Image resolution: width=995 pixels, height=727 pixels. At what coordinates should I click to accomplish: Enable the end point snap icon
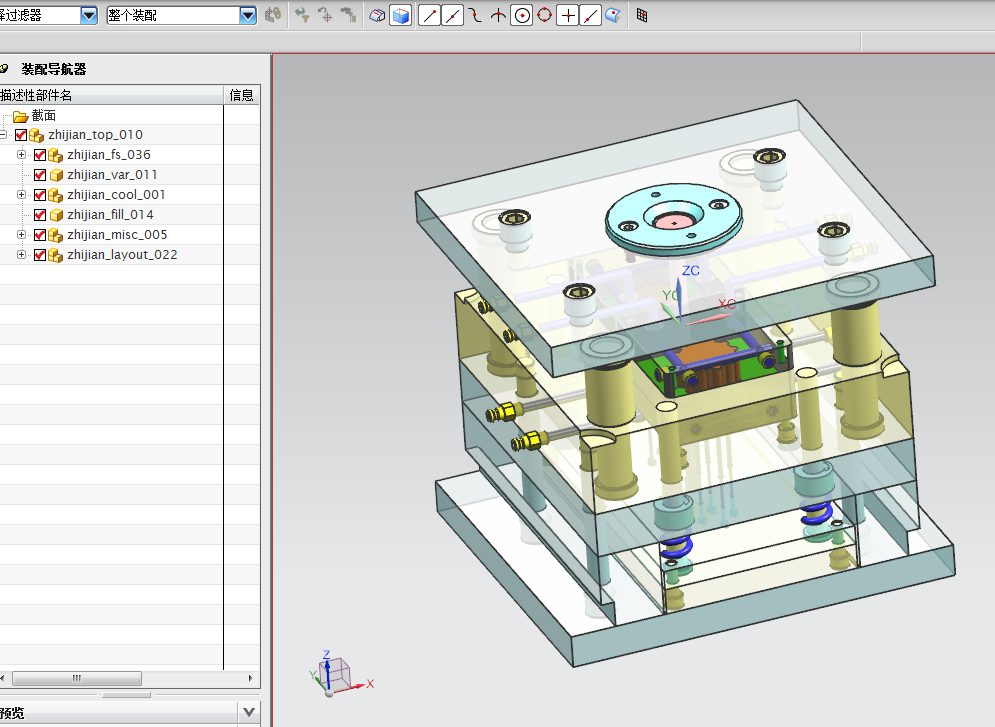point(430,16)
